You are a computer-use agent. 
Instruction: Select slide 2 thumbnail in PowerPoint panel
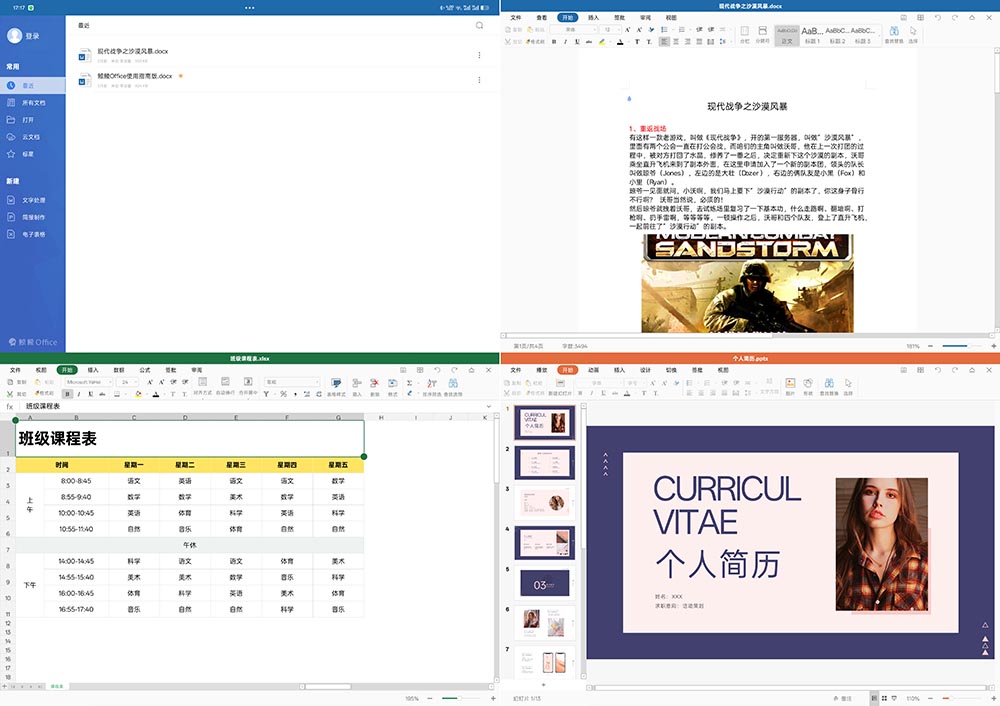tap(545, 462)
